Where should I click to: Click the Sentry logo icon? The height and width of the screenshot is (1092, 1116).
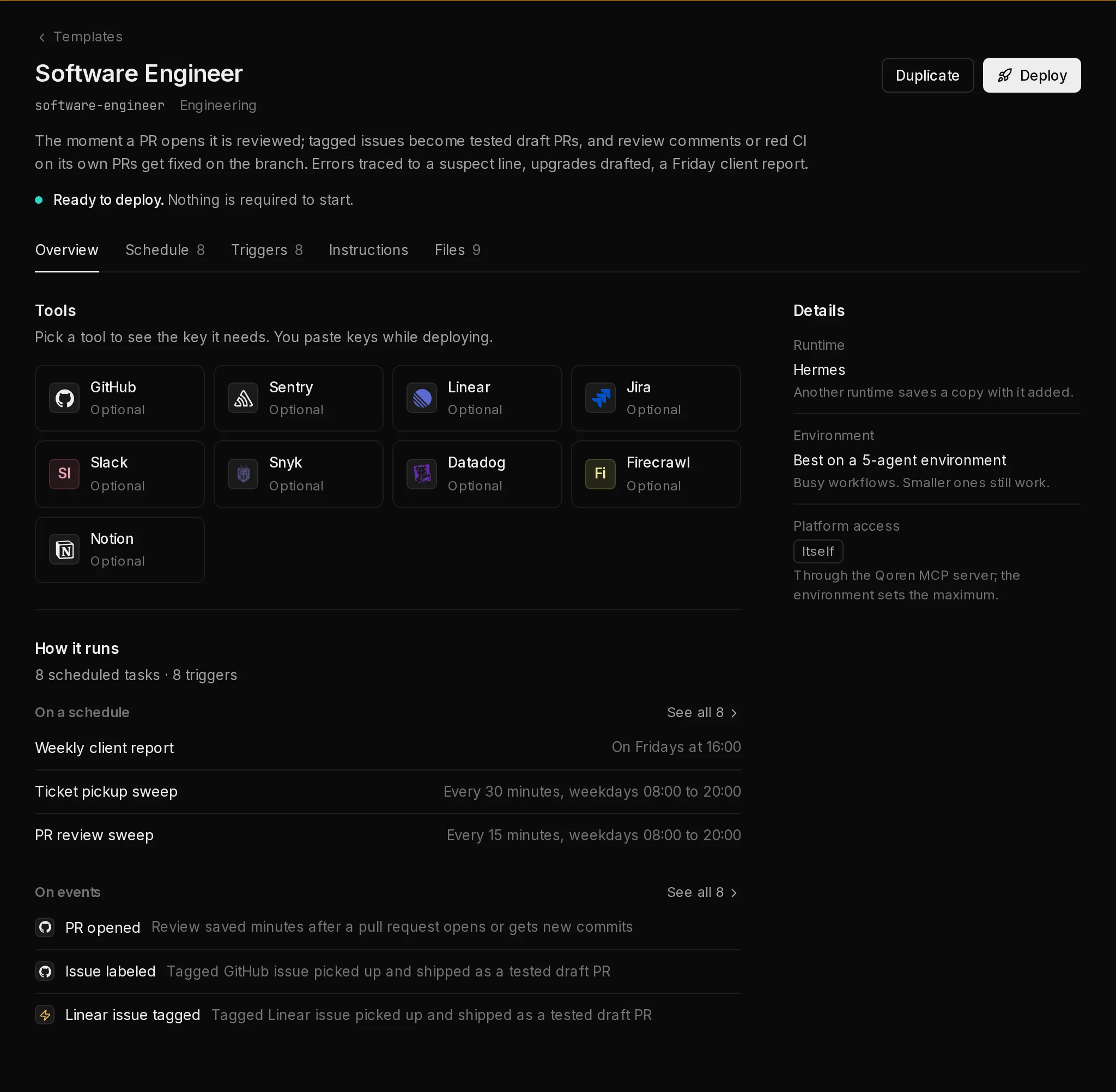tap(243, 398)
